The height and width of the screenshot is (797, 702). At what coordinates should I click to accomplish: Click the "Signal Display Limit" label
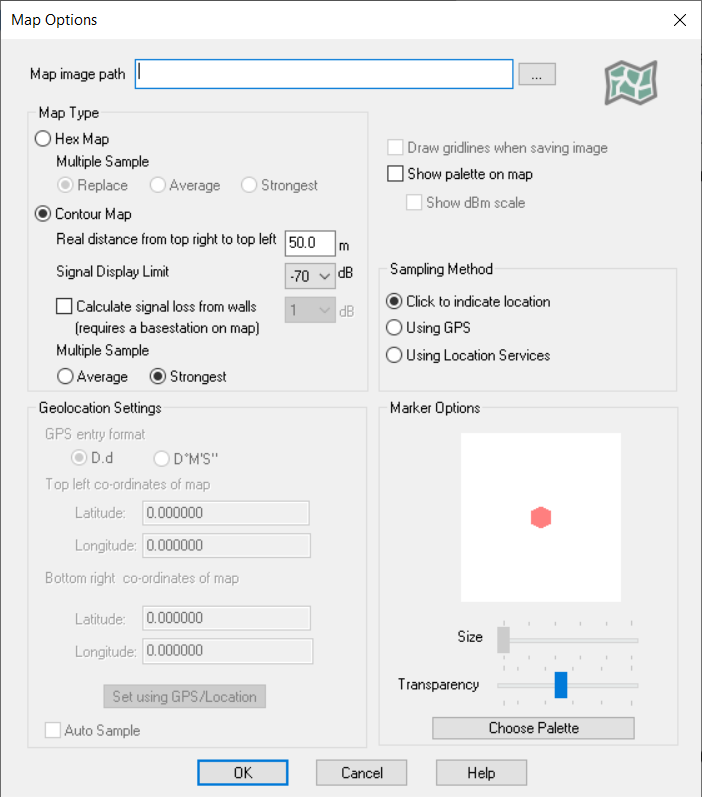click(x=112, y=272)
